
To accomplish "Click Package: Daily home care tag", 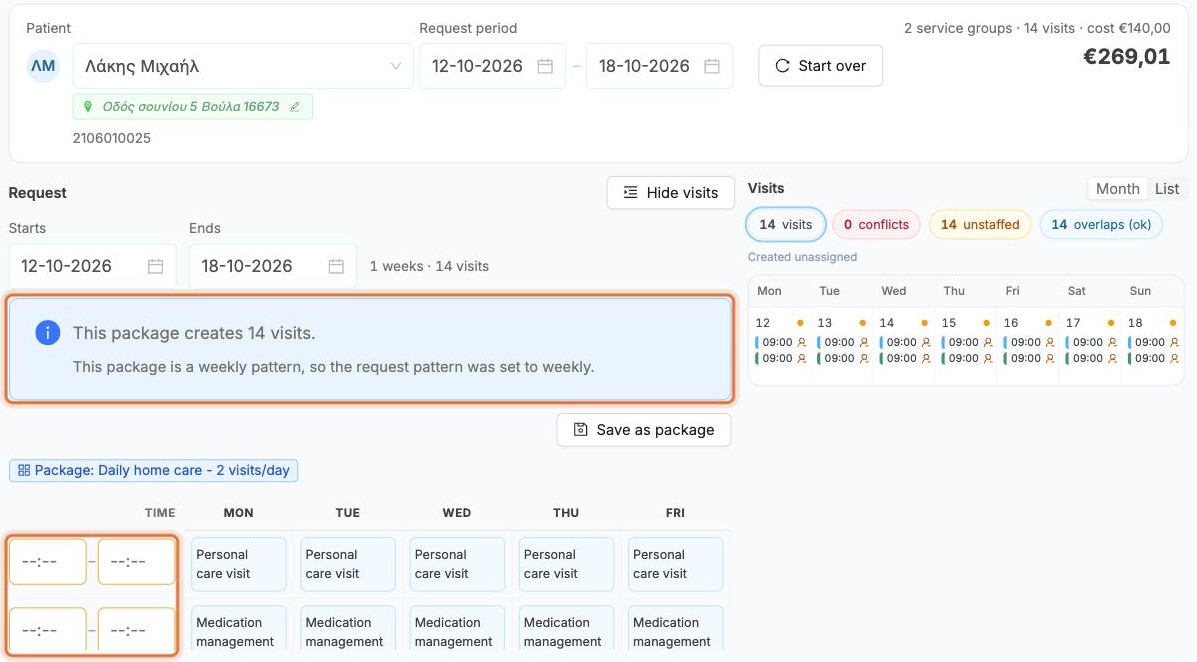I will coord(153,470).
